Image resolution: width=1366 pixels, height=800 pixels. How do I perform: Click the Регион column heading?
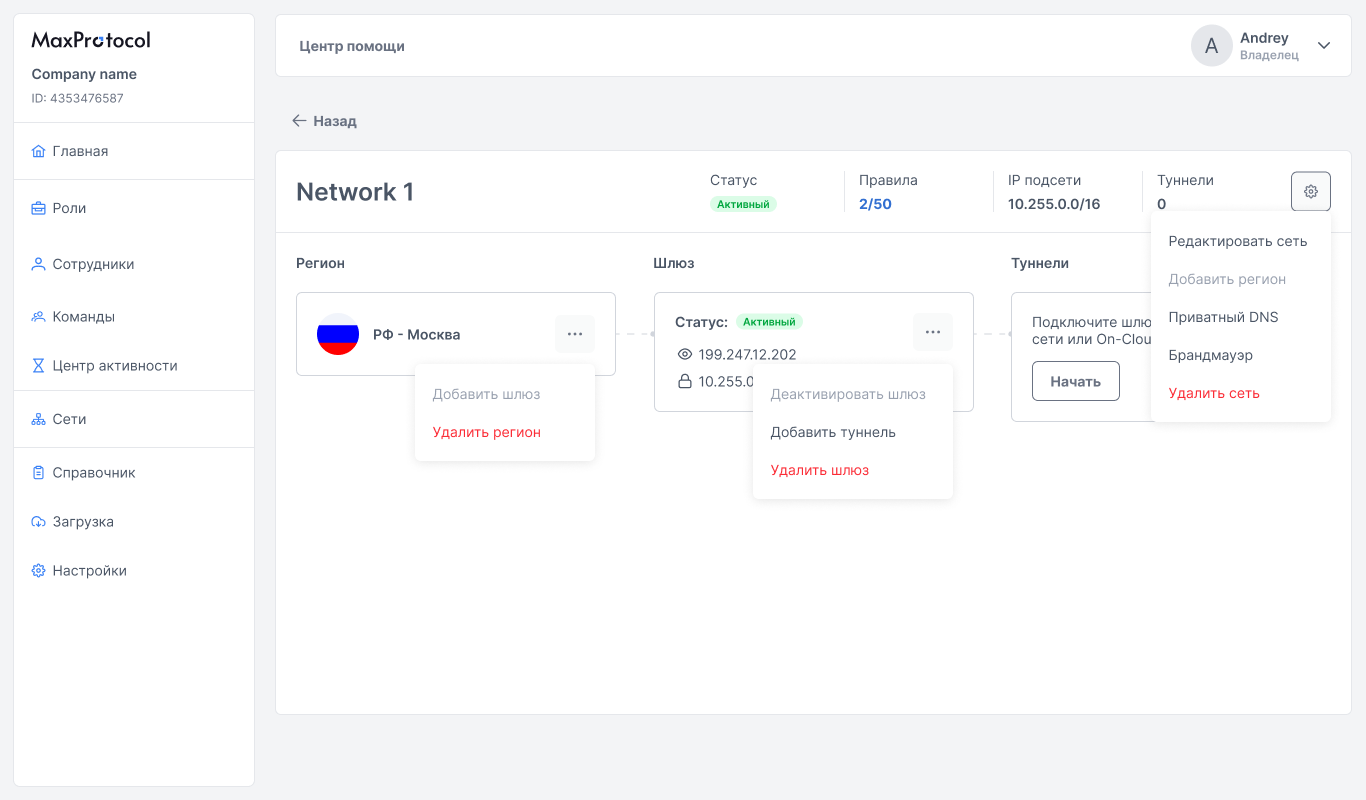click(x=320, y=263)
